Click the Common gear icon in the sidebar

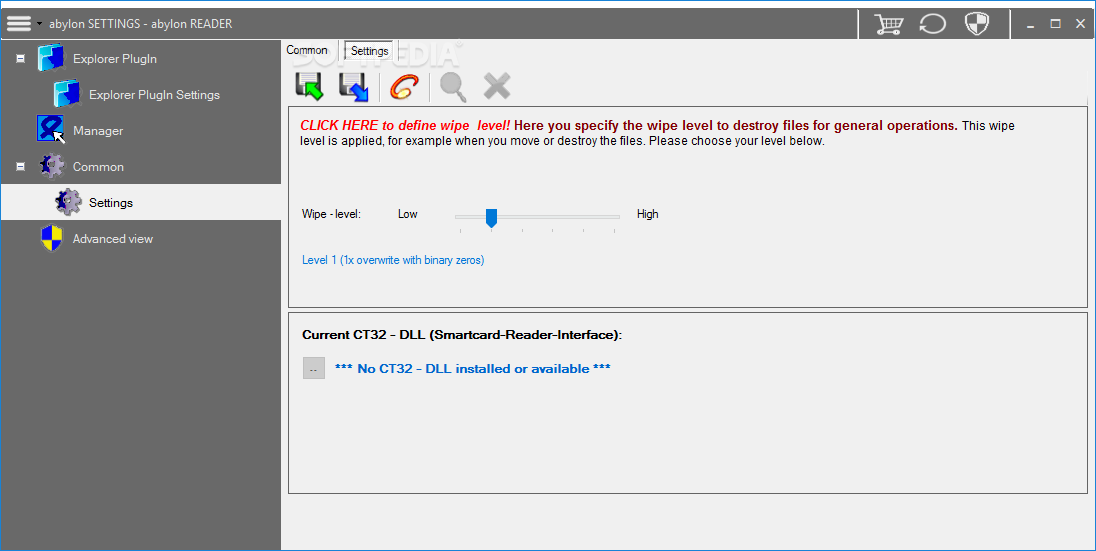click(x=51, y=166)
